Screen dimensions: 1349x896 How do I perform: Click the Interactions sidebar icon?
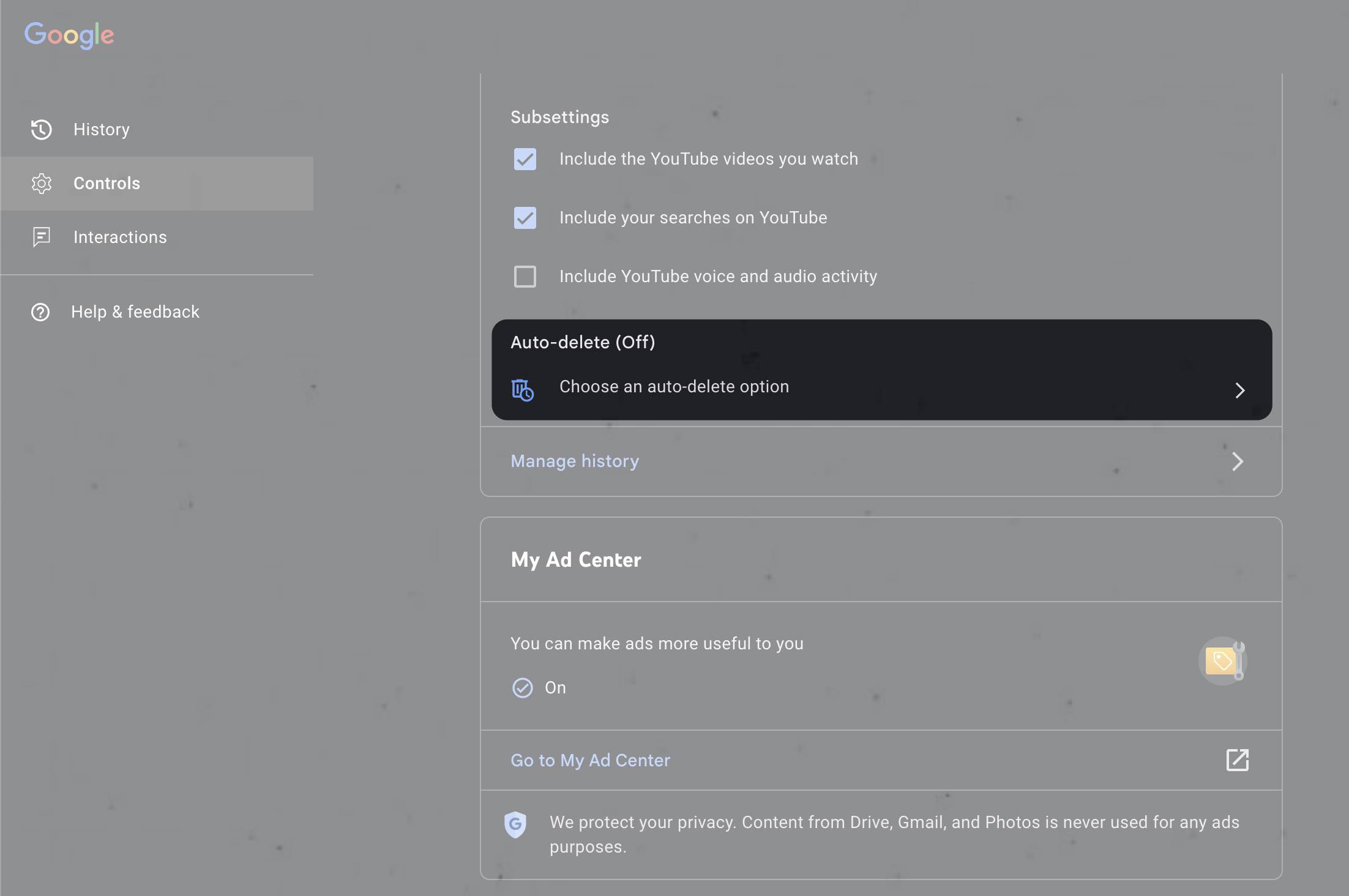point(40,237)
